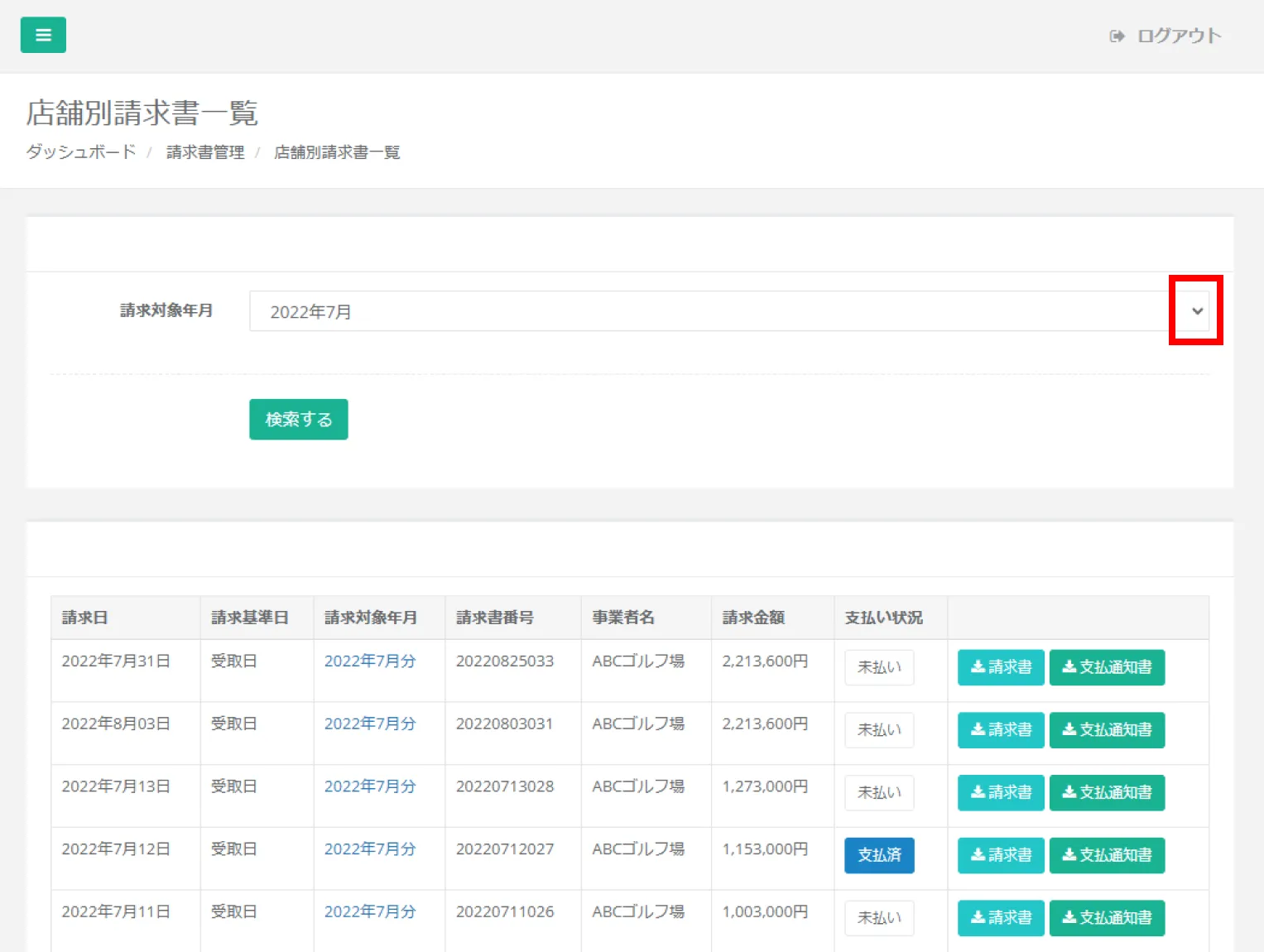Open 2022年7月分 link for invoice 20220825033
1264x952 pixels.
point(370,661)
